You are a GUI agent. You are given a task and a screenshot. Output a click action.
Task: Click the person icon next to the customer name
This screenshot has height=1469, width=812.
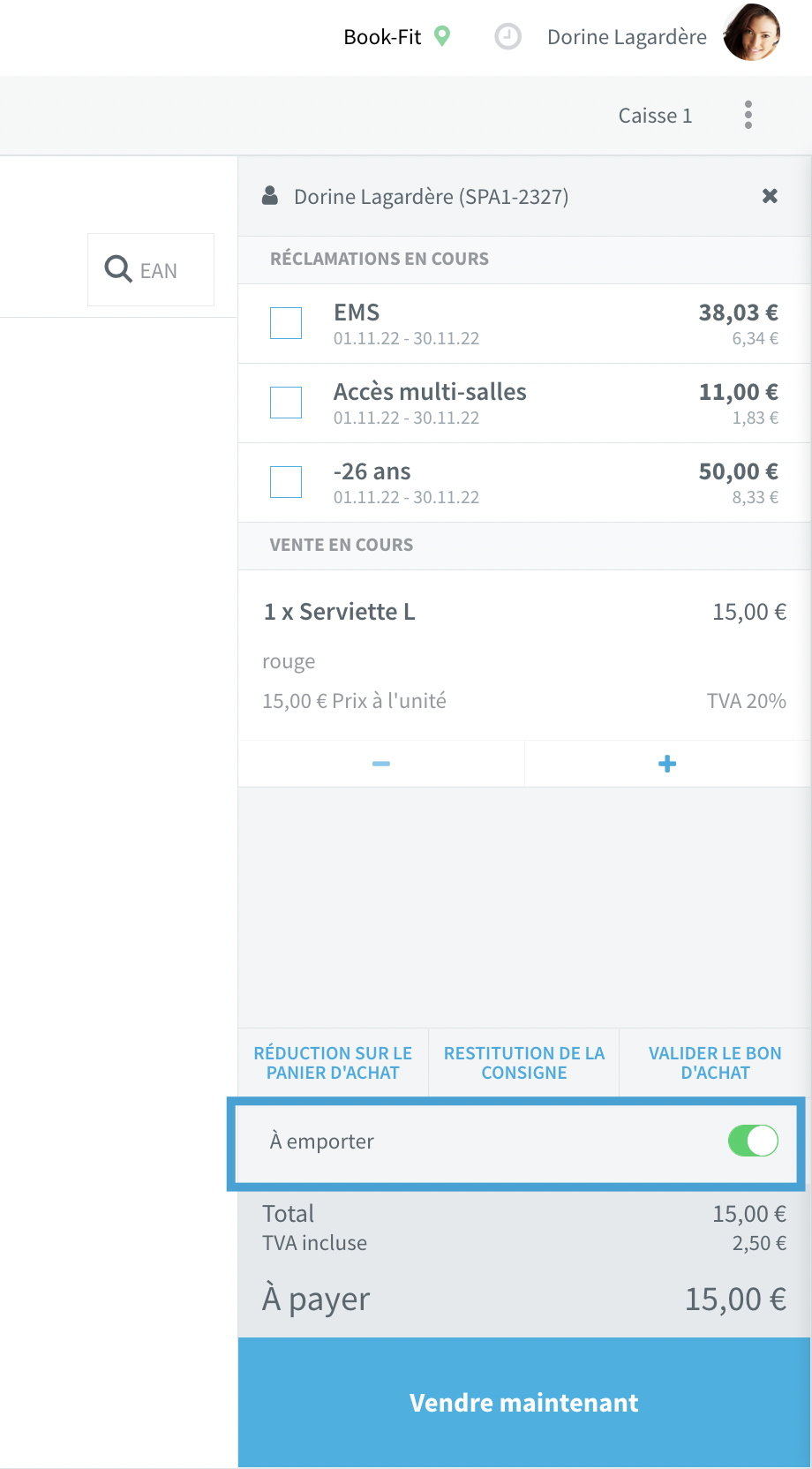270,195
